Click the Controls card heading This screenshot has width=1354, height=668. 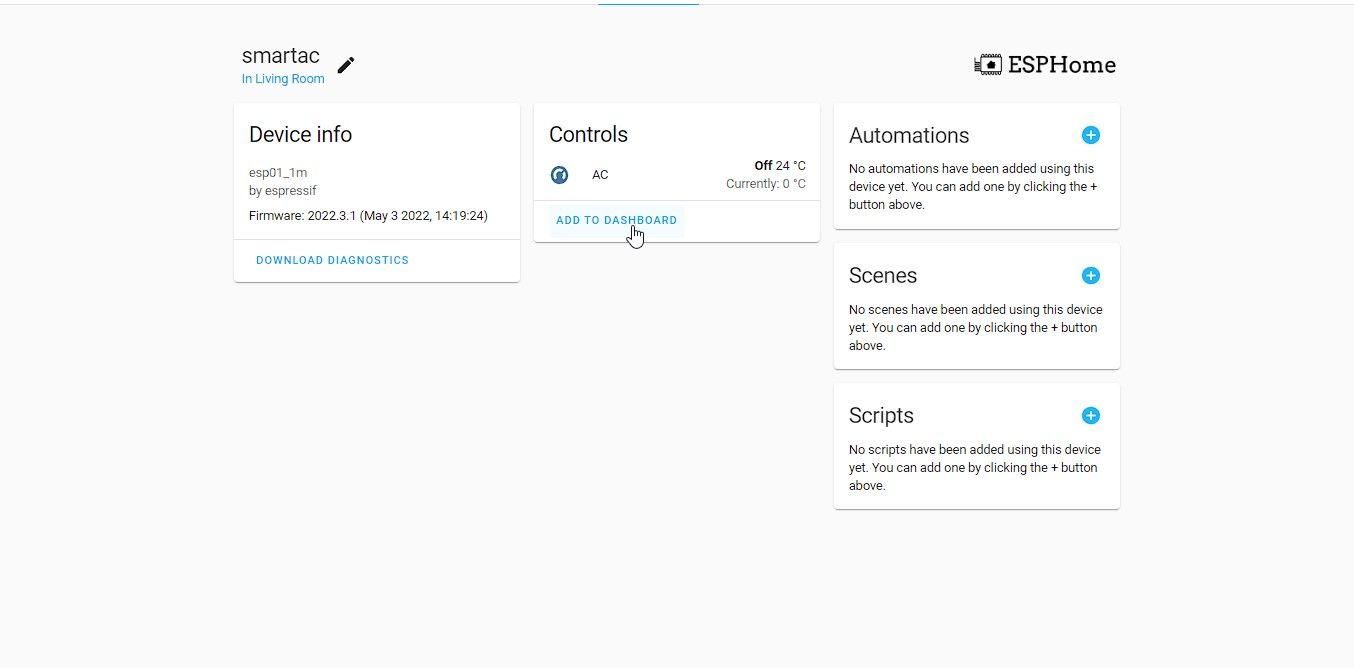pos(588,134)
